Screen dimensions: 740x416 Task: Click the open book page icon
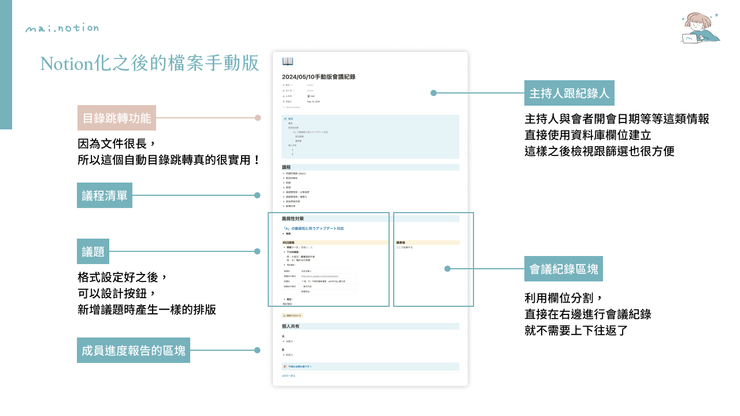click(x=287, y=62)
